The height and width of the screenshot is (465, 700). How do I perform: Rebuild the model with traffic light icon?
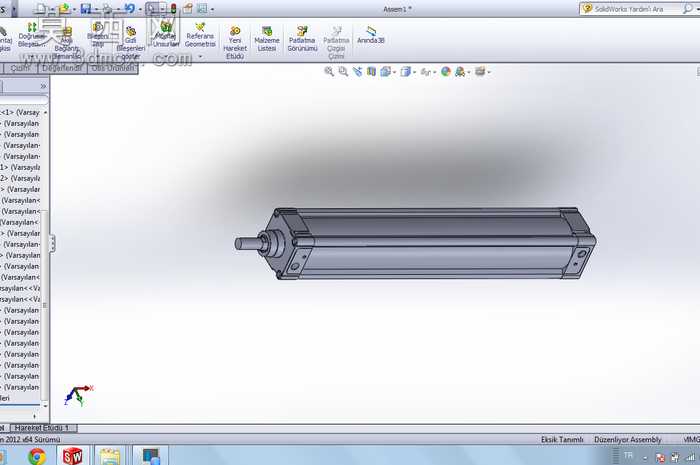click(x=173, y=8)
